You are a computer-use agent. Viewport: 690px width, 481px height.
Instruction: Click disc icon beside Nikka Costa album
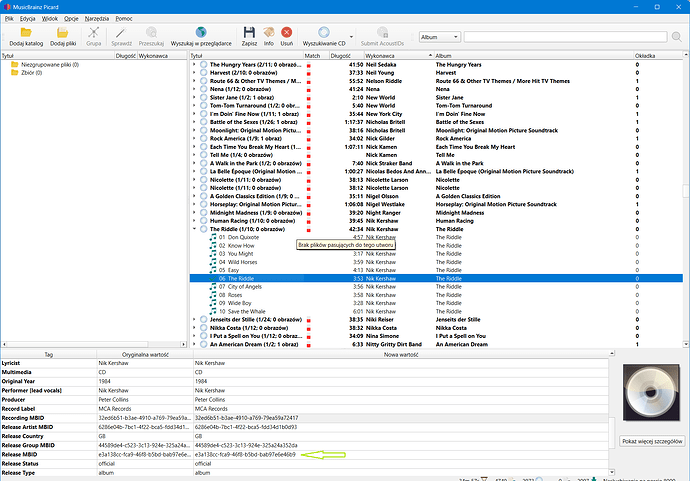(204, 328)
